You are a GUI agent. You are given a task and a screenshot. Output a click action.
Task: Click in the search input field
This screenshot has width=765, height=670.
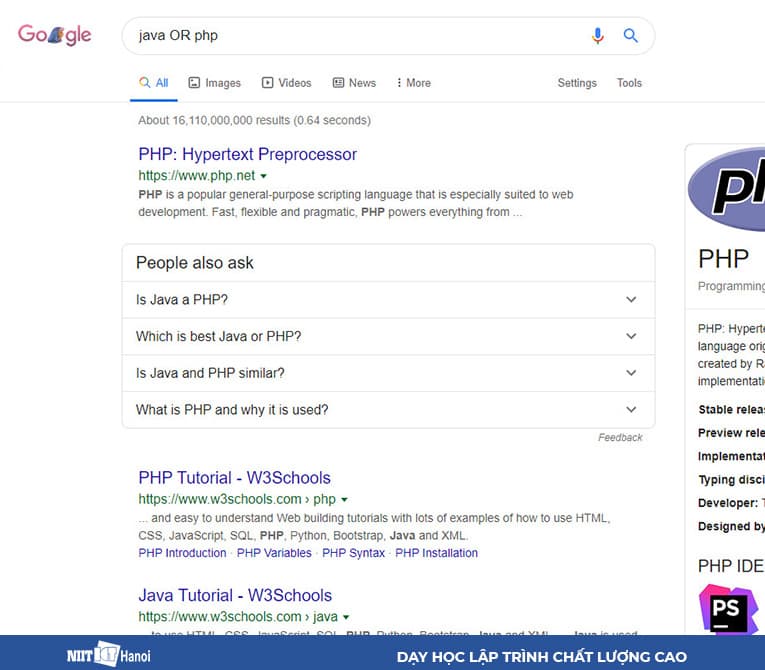click(x=350, y=36)
